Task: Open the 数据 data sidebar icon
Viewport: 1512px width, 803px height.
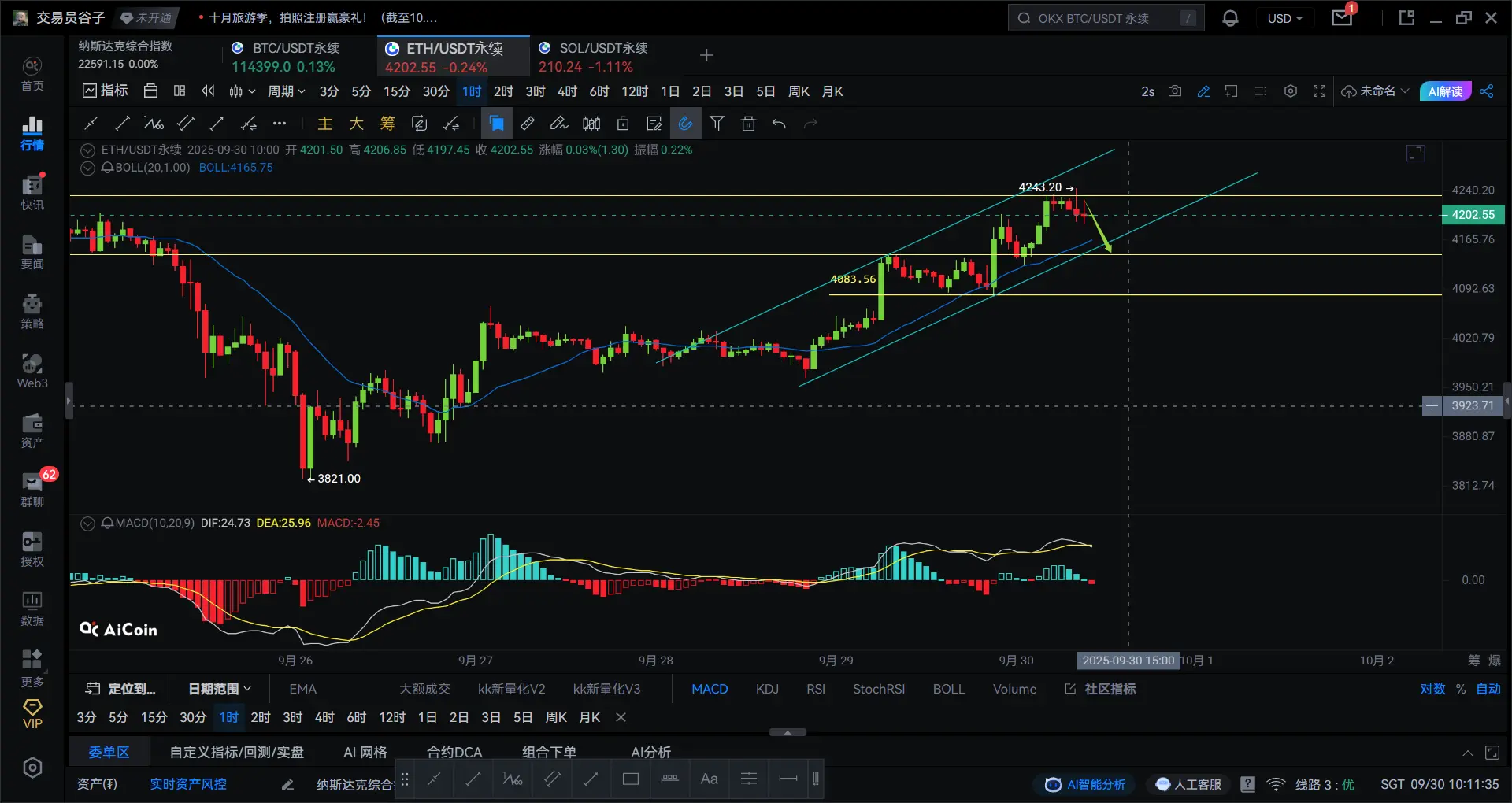Action: (32, 609)
